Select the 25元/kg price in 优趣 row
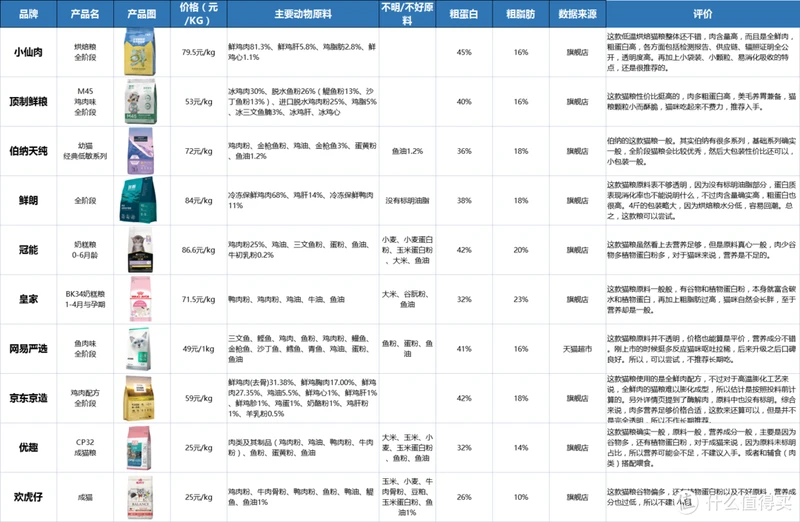This screenshot has width=800, height=522. (199, 448)
